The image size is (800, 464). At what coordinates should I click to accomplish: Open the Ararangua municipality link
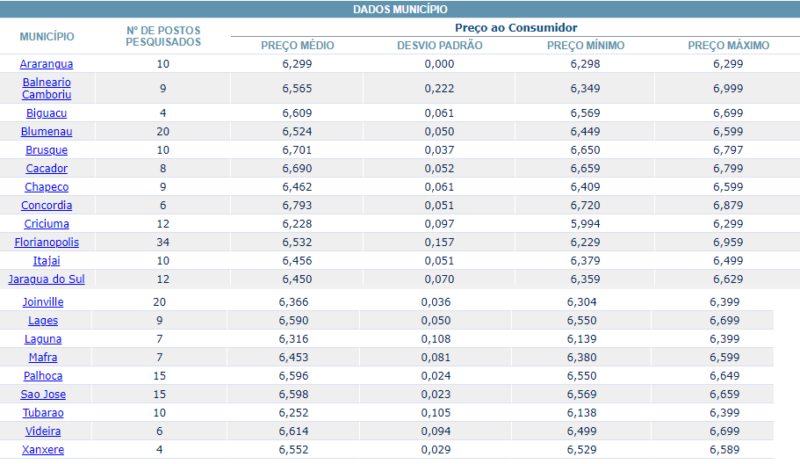(x=46, y=64)
